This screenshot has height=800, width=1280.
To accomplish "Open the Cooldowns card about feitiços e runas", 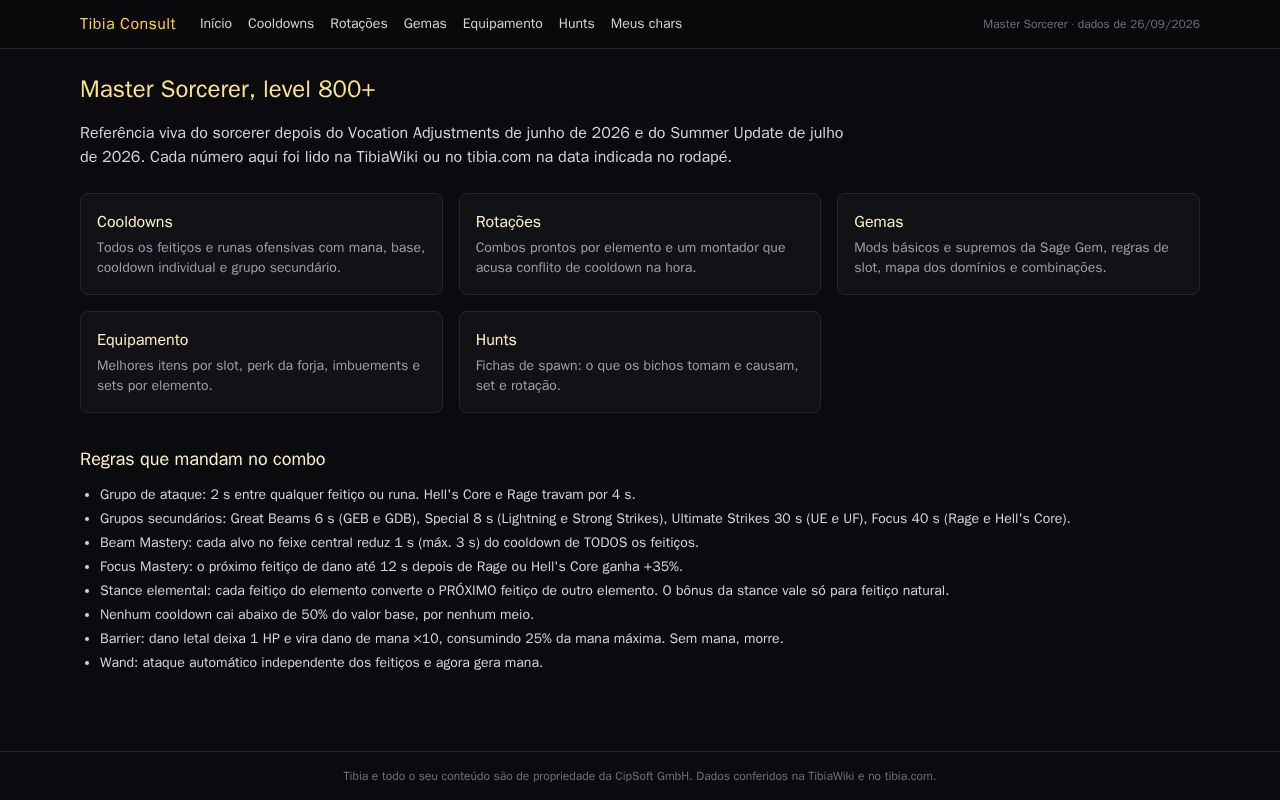I will [x=261, y=244].
